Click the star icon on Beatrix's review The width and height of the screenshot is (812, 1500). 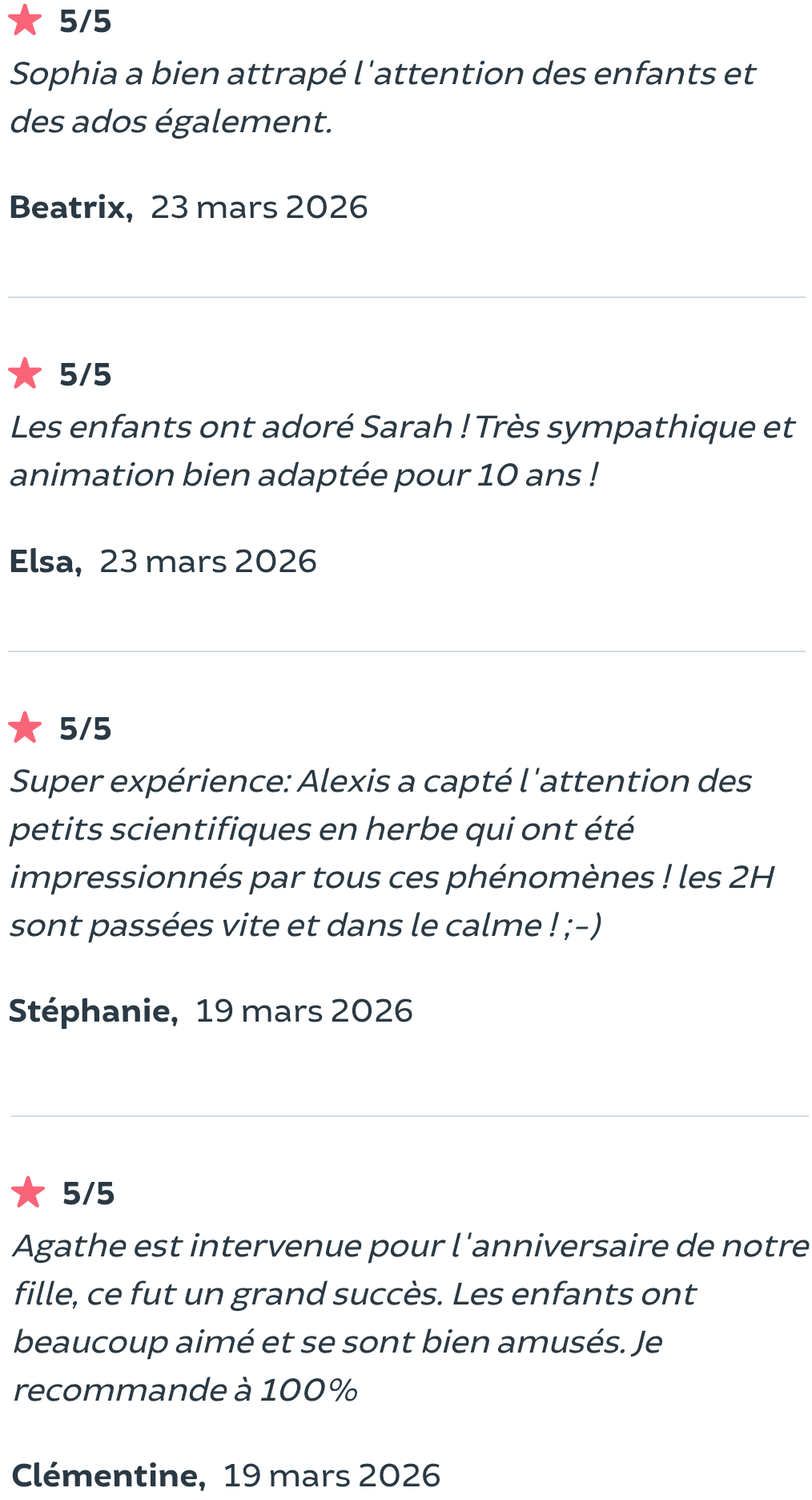(x=25, y=20)
